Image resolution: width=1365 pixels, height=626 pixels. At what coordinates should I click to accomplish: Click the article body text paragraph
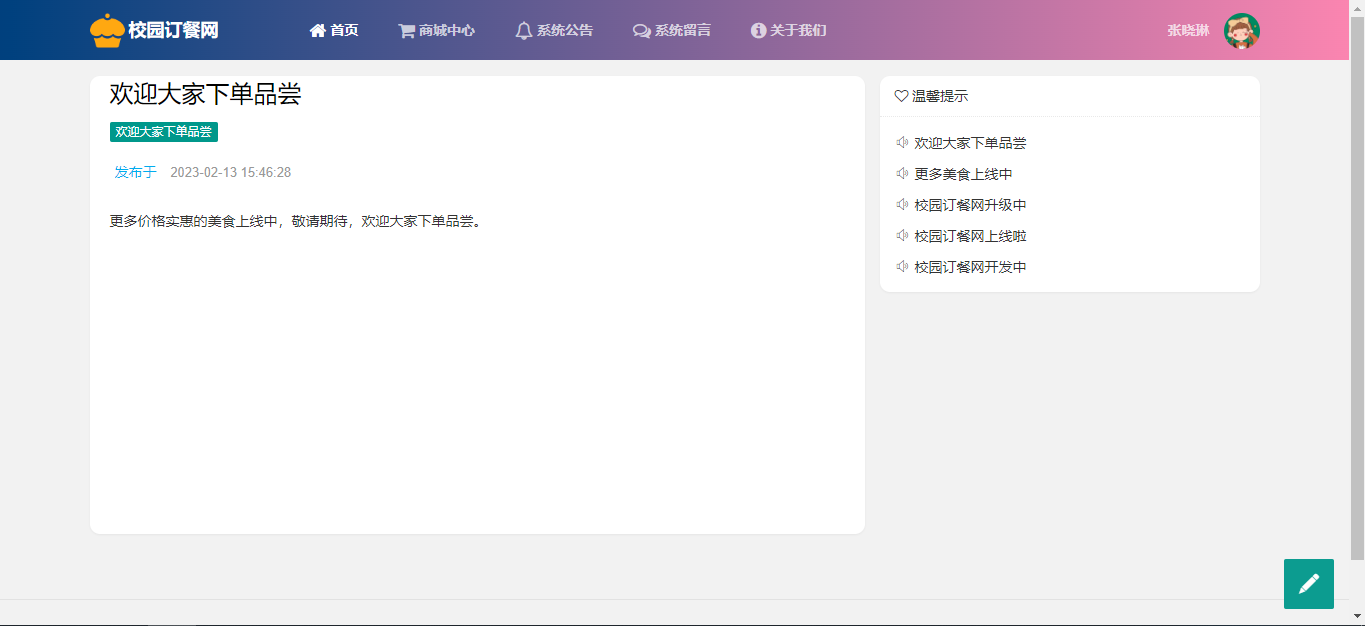point(296,221)
